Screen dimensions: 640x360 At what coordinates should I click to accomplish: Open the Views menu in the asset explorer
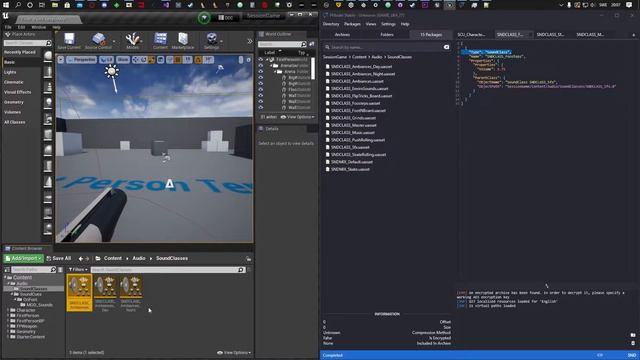click(x=371, y=24)
